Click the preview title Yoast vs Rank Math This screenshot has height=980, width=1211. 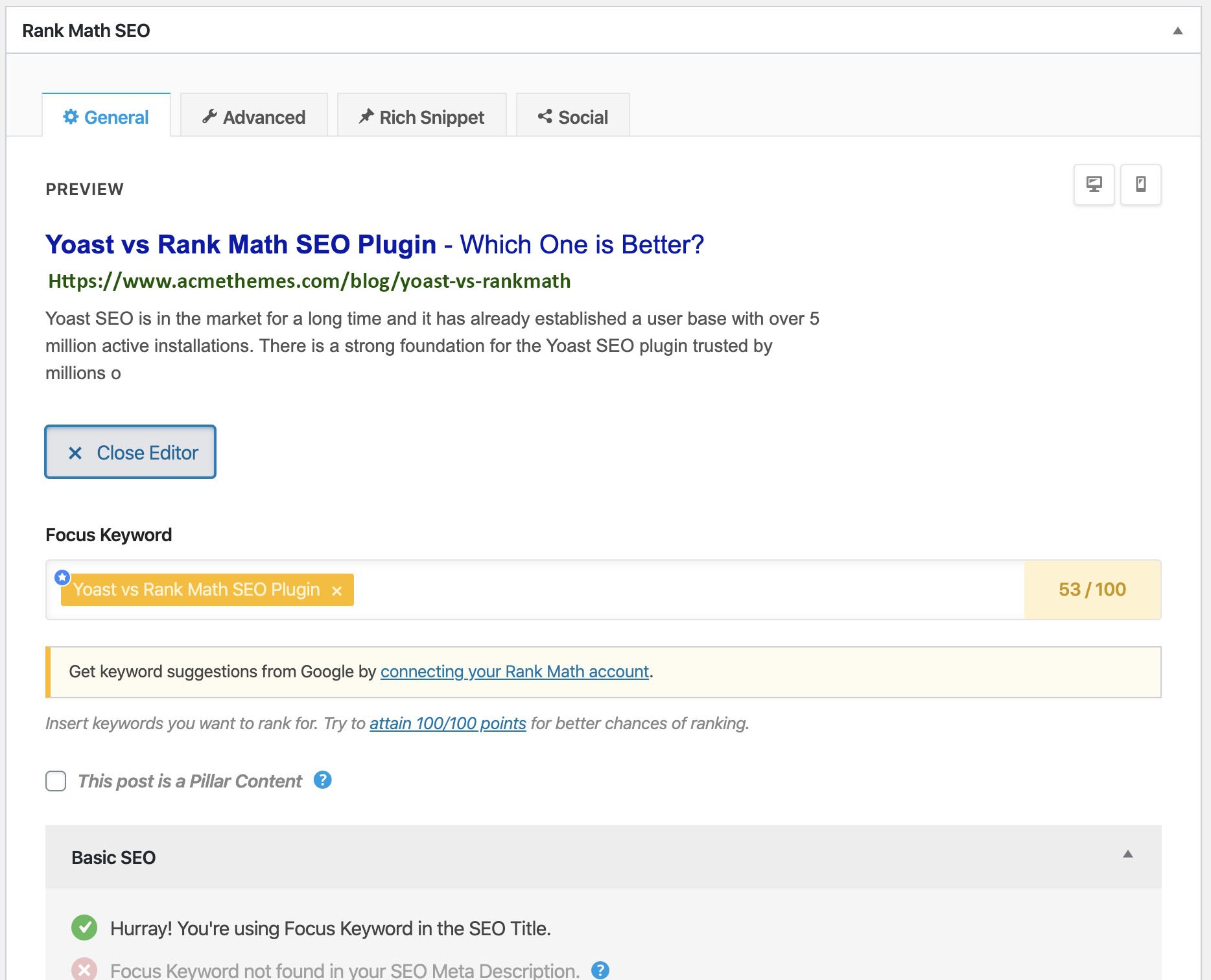(x=375, y=244)
